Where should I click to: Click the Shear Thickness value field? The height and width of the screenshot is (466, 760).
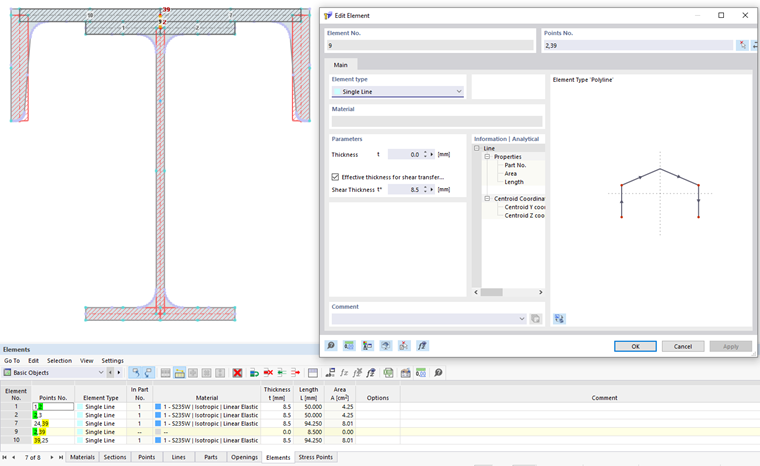[404, 189]
